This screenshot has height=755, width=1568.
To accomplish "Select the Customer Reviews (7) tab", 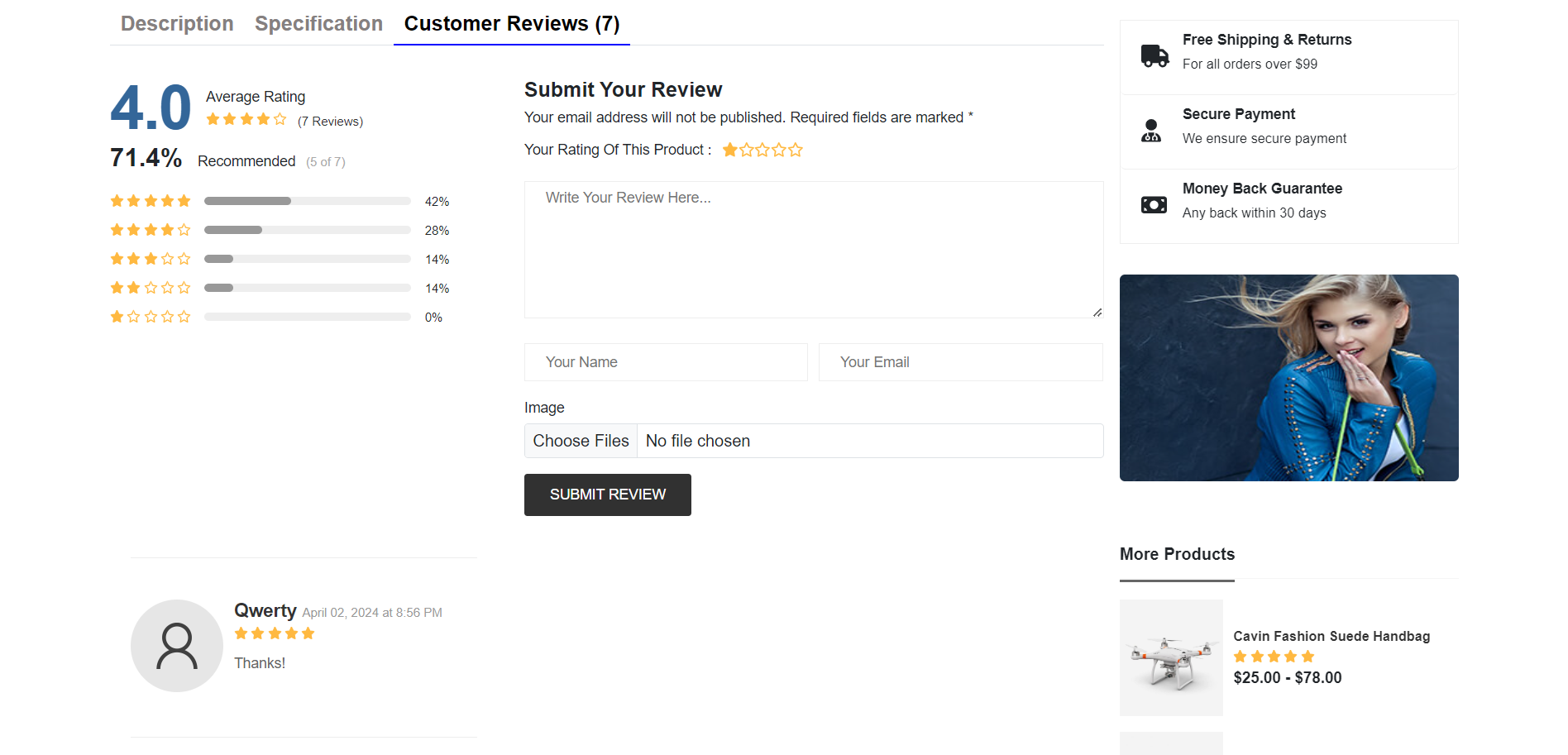I will tap(511, 24).
